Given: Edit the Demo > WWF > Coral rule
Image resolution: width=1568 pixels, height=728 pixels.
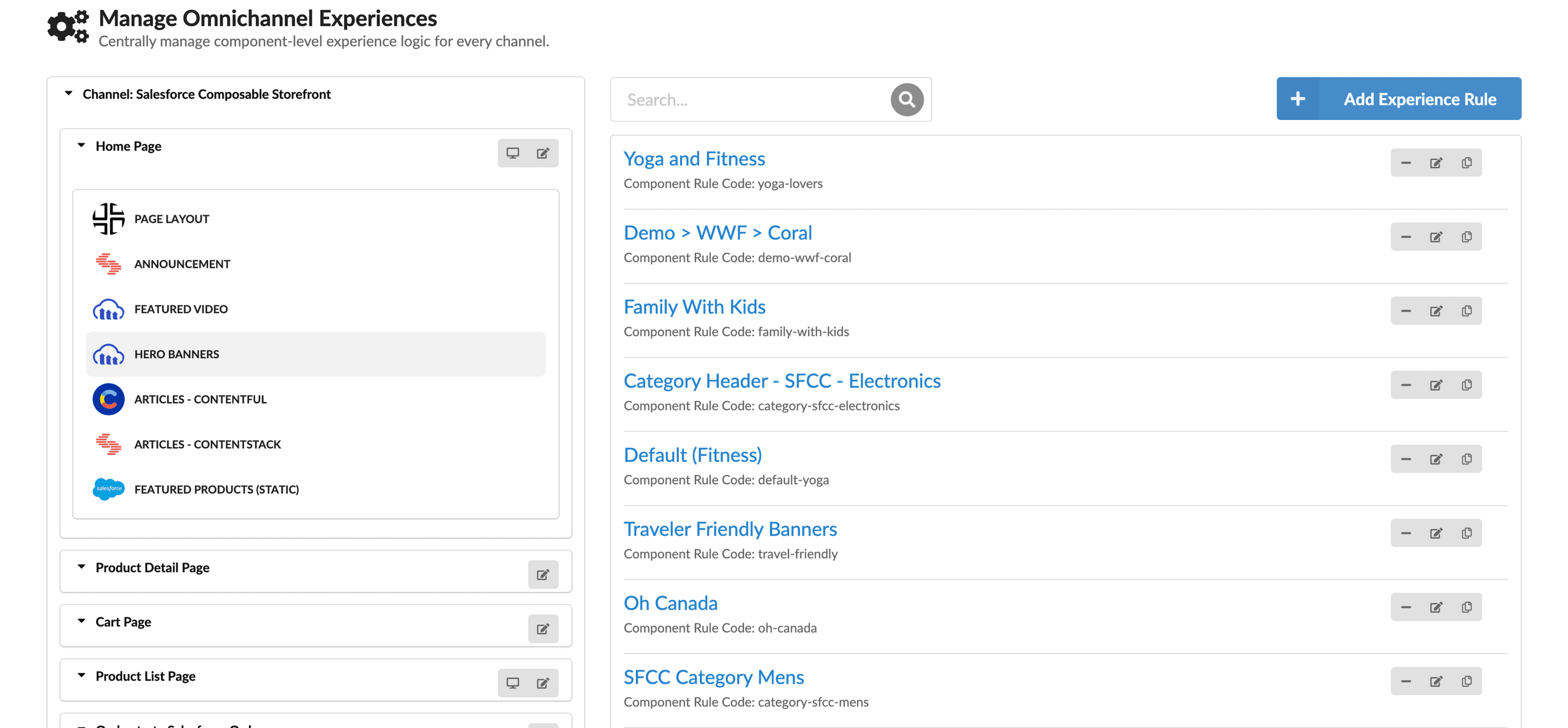Looking at the screenshot, I should point(1436,237).
